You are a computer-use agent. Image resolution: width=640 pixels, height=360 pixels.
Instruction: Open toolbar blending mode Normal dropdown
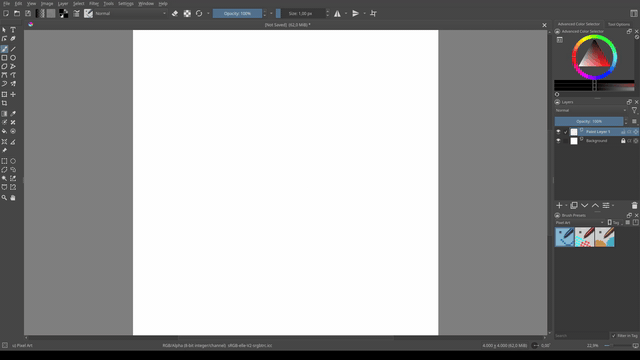click(130, 13)
